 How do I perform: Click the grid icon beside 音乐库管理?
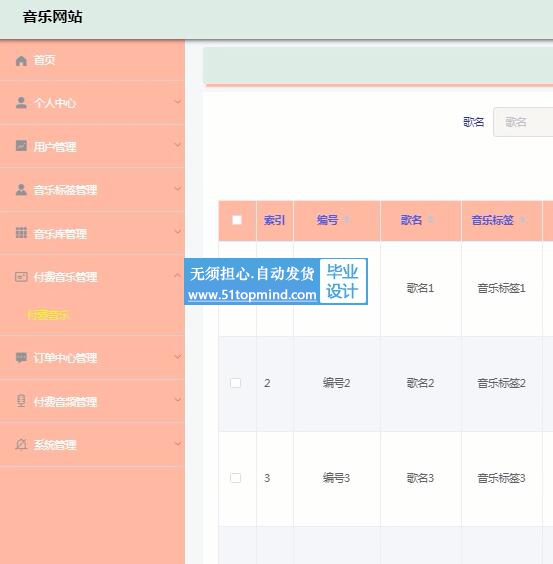[x=21, y=233]
